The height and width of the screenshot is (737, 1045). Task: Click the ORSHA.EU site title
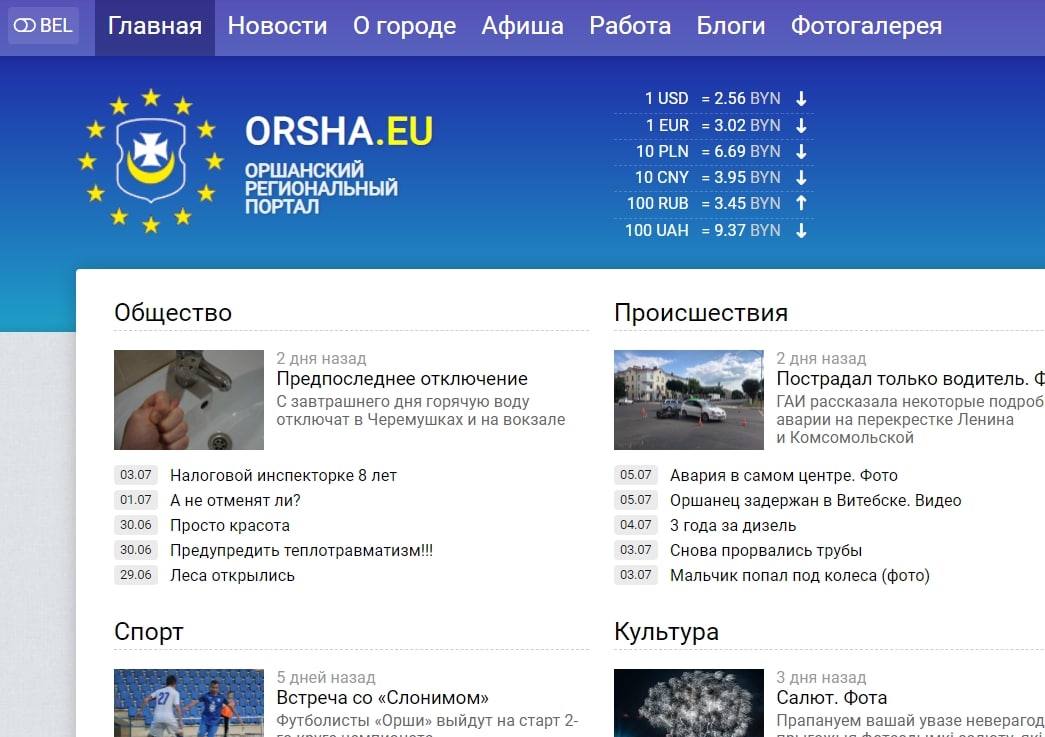click(339, 131)
